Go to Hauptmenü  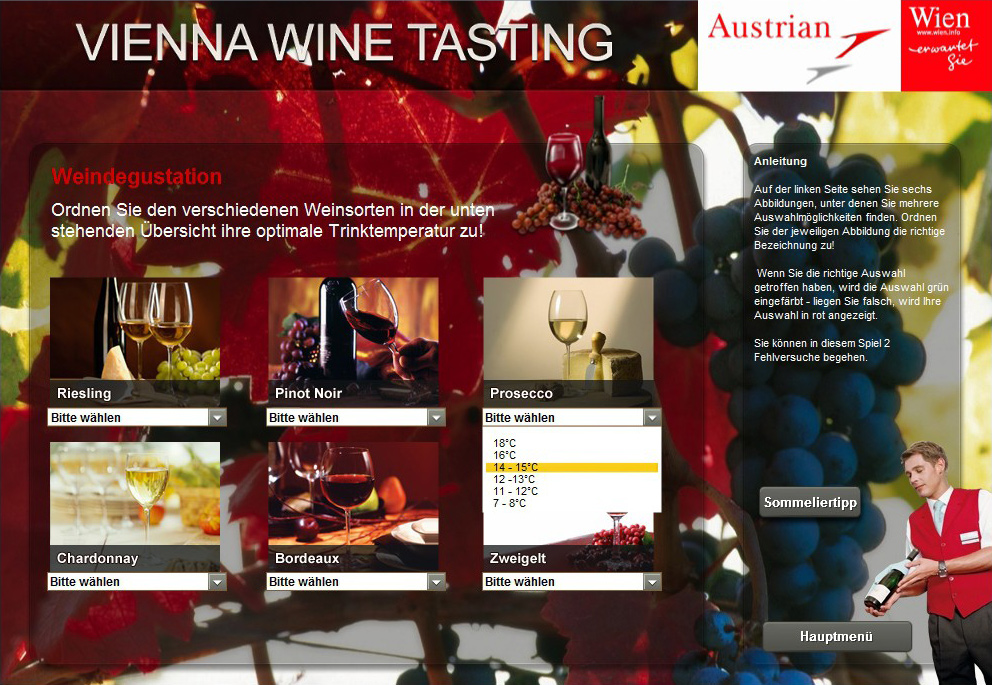point(836,636)
